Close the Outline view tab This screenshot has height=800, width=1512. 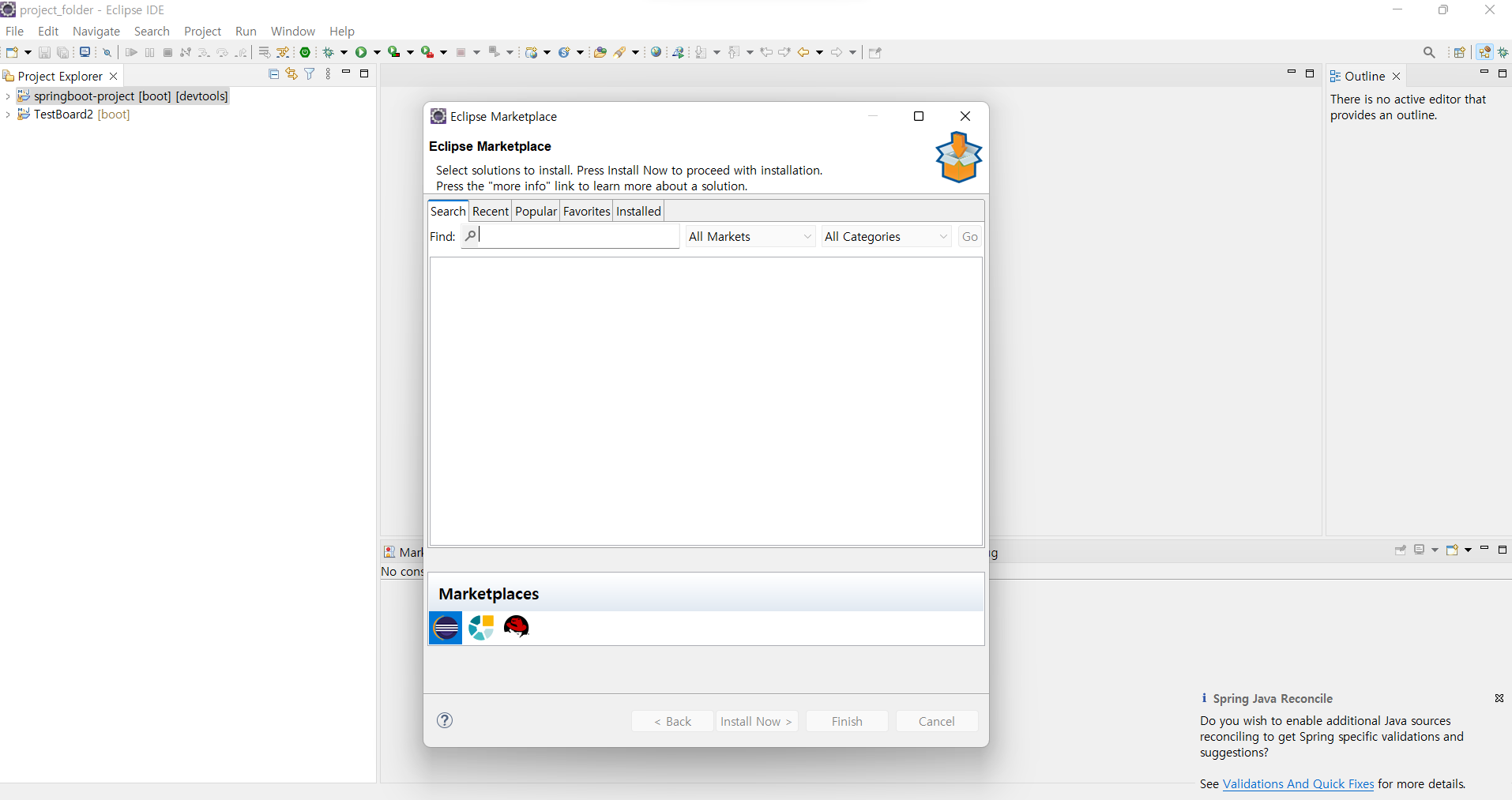click(1396, 76)
